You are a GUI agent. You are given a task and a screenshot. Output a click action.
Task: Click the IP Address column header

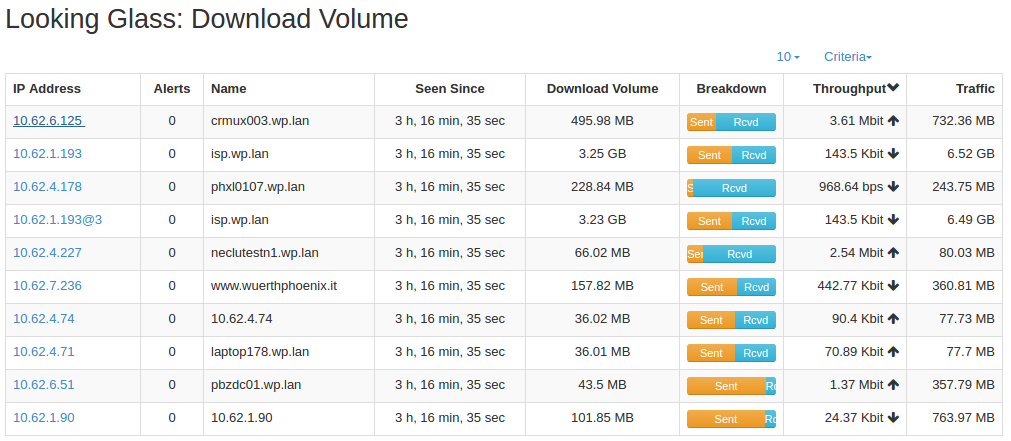(x=47, y=89)
